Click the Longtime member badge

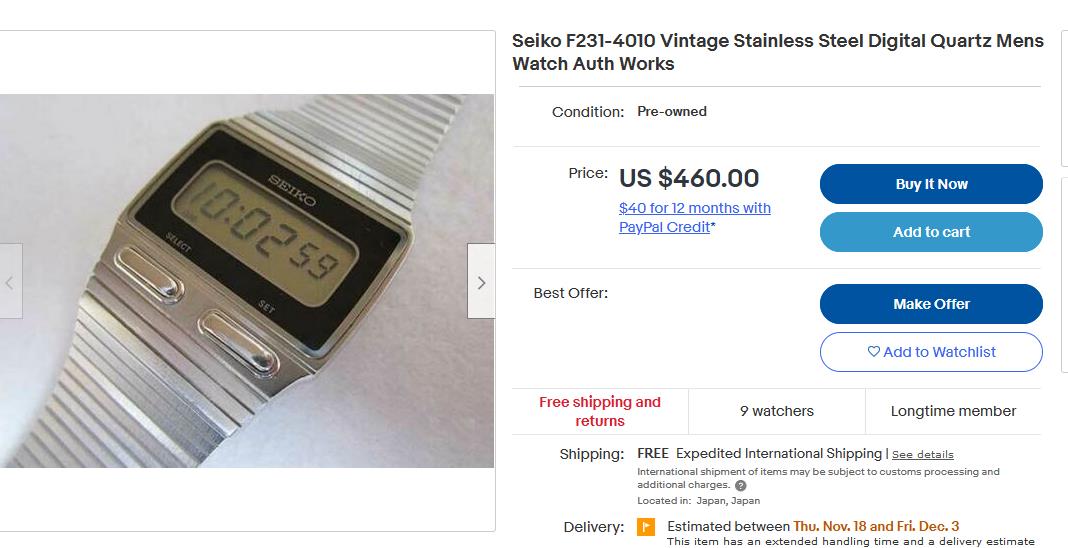(953, 411)
